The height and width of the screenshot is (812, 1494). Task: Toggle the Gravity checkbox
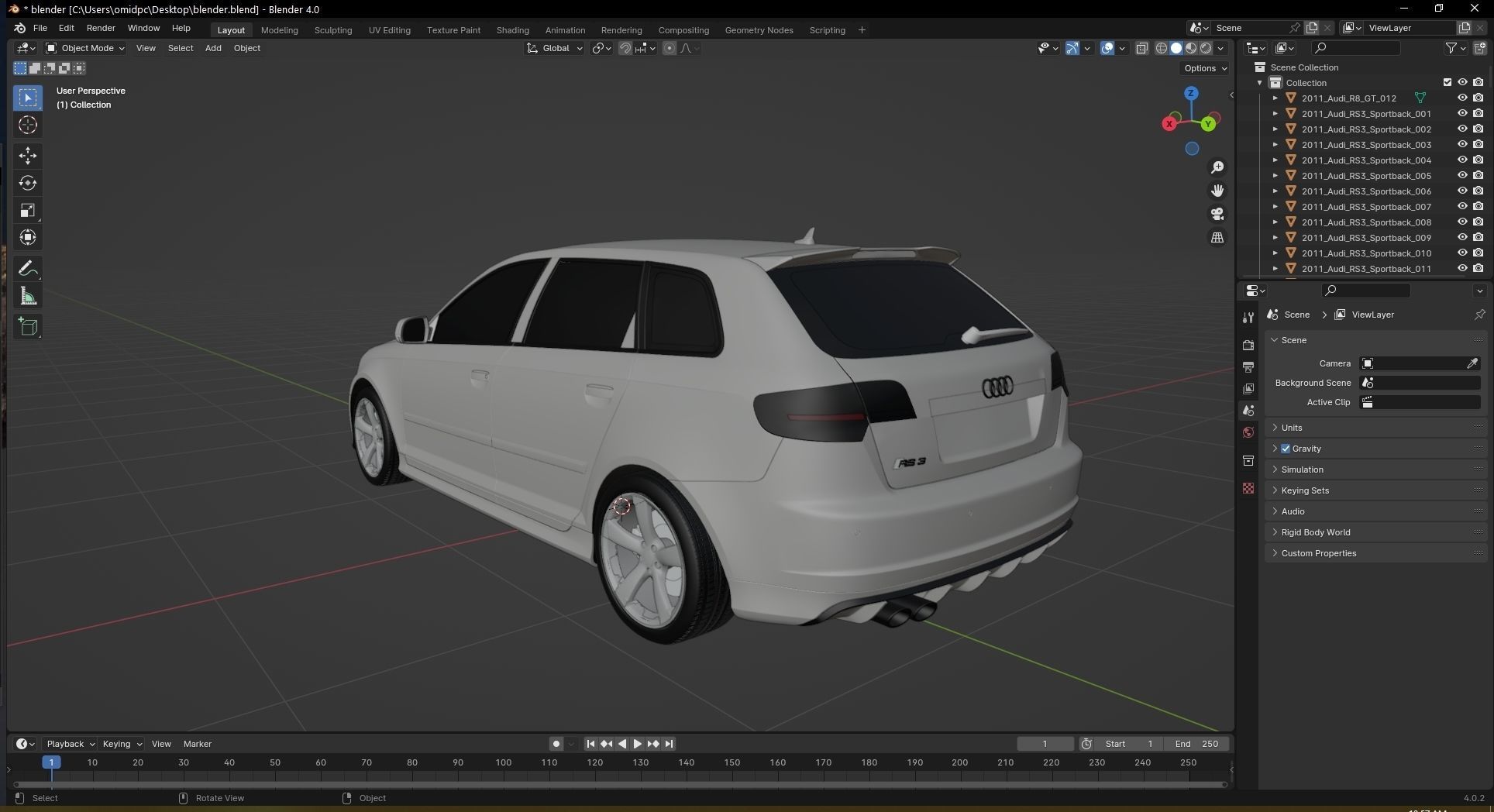pos(1286,449)
